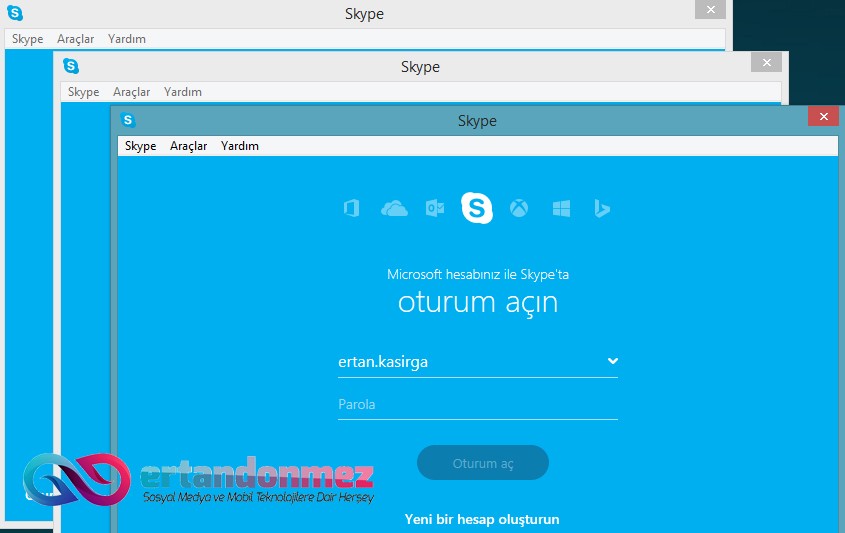This screenshot has height=533, width=845.
Task: Close the rearmost Skype window
Action: pyautogui.click(x=710, y=10)
